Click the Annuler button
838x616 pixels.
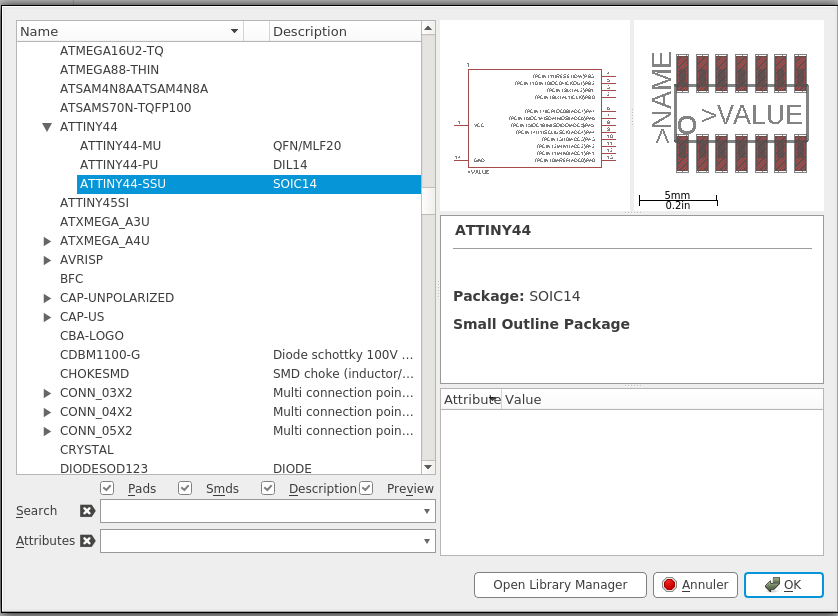(695, 585)
